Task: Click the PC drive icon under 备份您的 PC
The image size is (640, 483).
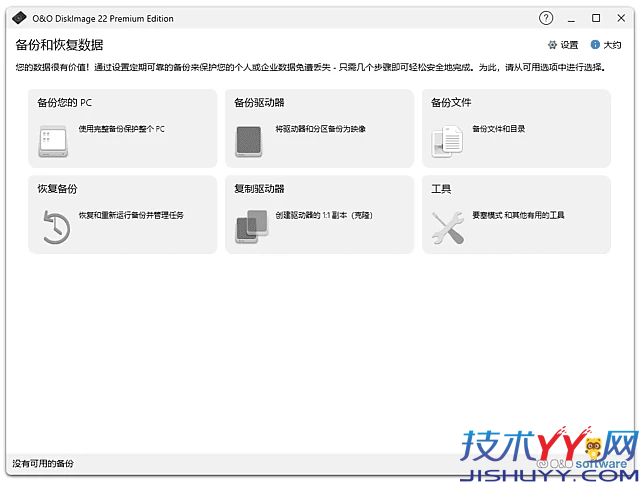Action: click(x=53, y=141)
